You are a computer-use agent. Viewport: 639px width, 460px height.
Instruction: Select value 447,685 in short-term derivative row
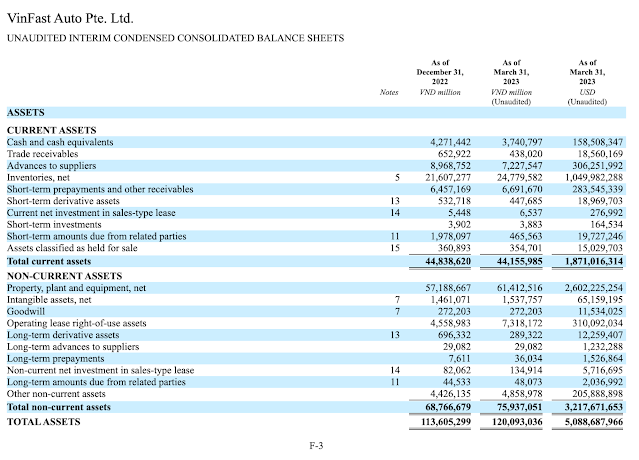pyautogui.click(x=526, y=201)
